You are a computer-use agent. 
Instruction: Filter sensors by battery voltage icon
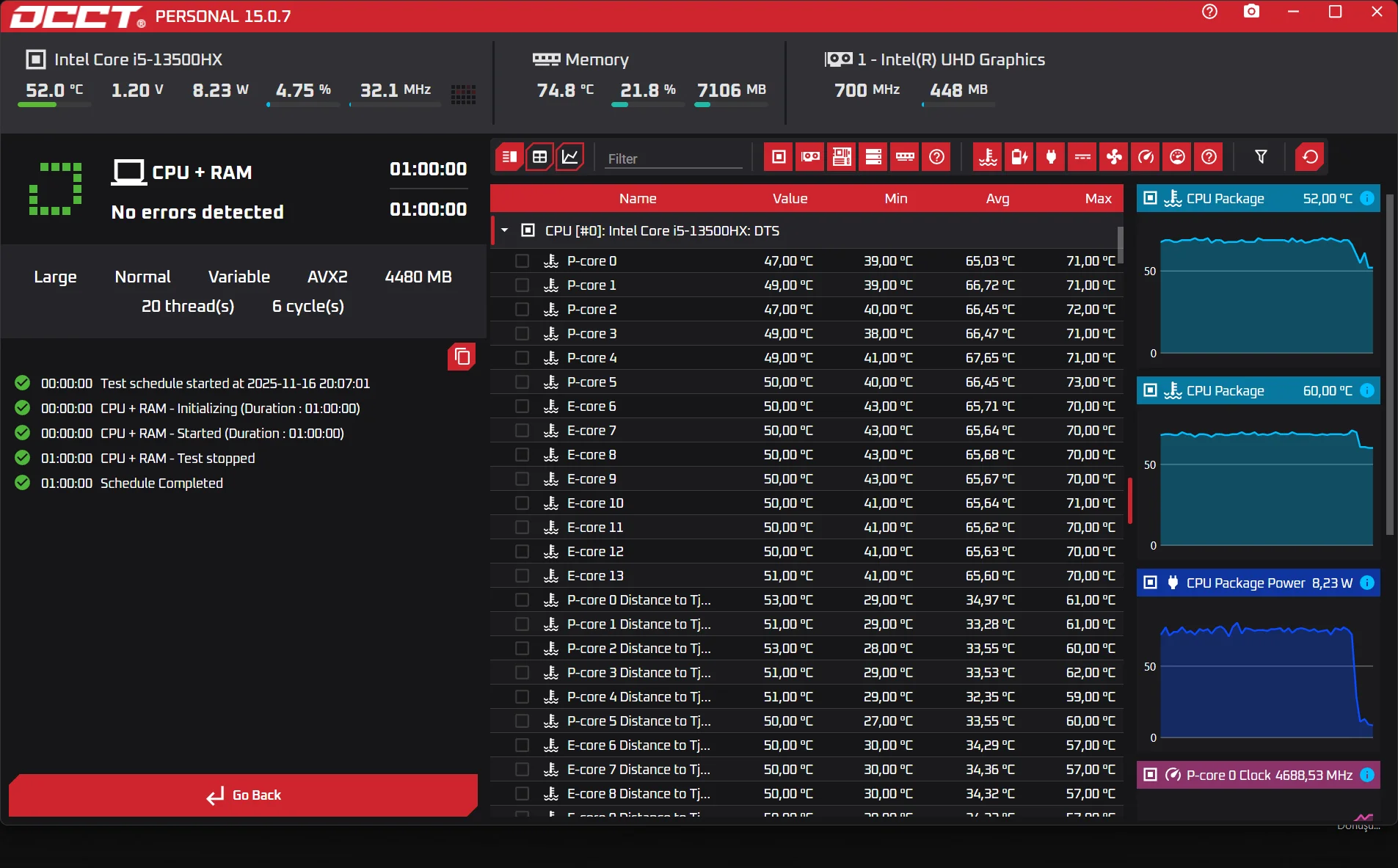[x=1020, y=157]
